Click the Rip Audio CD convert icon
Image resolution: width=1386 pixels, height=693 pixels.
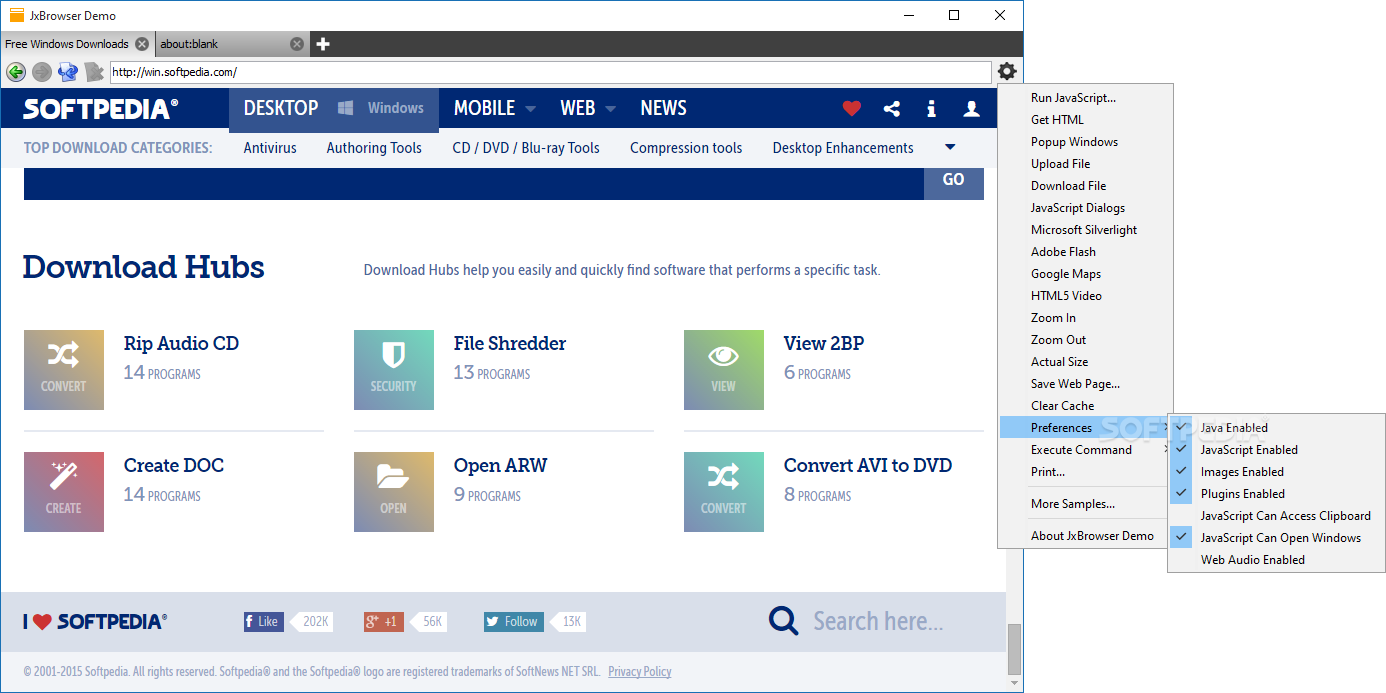point(64,370)
